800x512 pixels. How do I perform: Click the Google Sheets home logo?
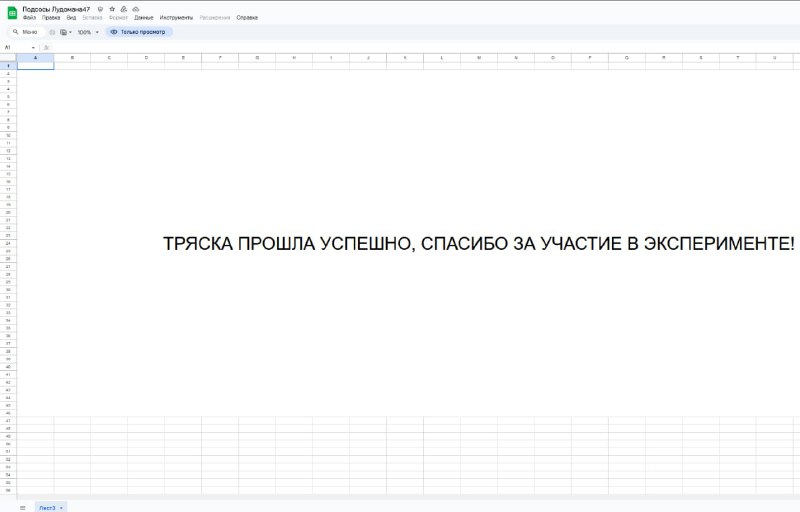click(x=11, y=12)
